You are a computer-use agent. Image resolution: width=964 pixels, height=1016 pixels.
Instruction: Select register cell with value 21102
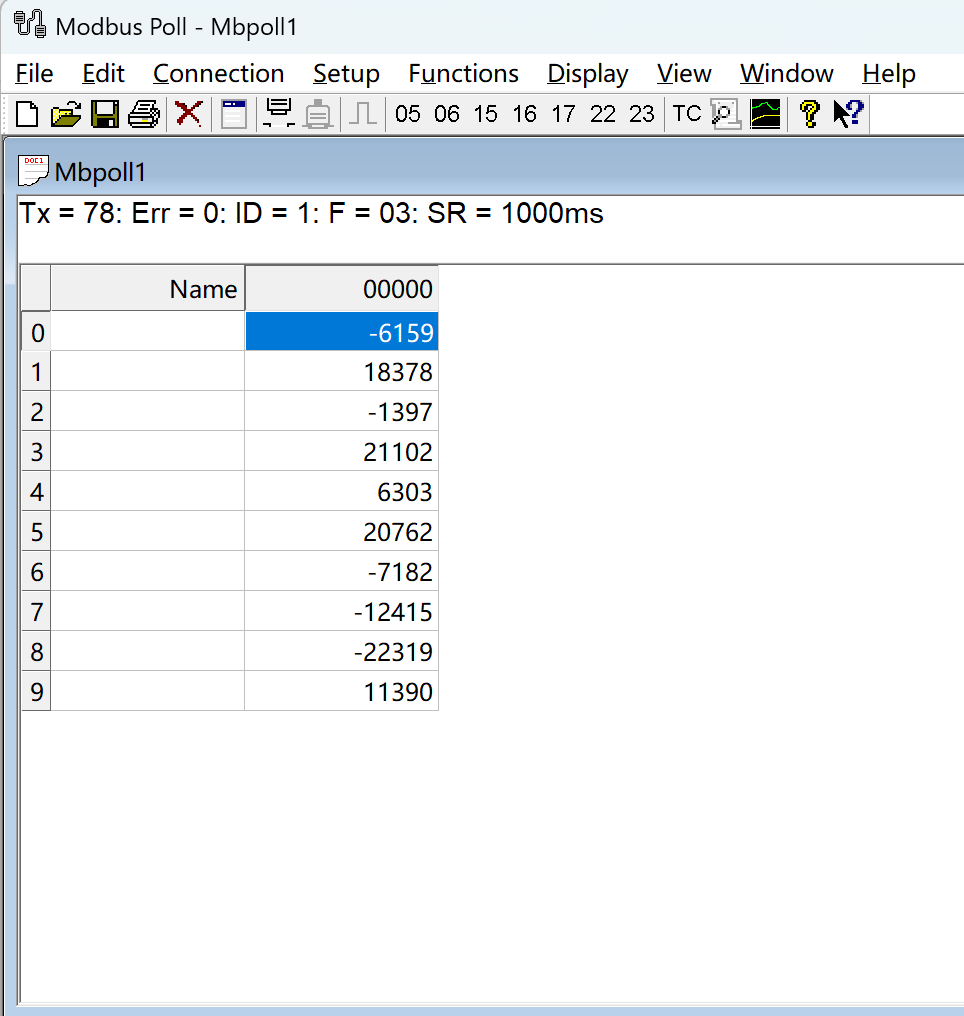[x=342, y=452]
